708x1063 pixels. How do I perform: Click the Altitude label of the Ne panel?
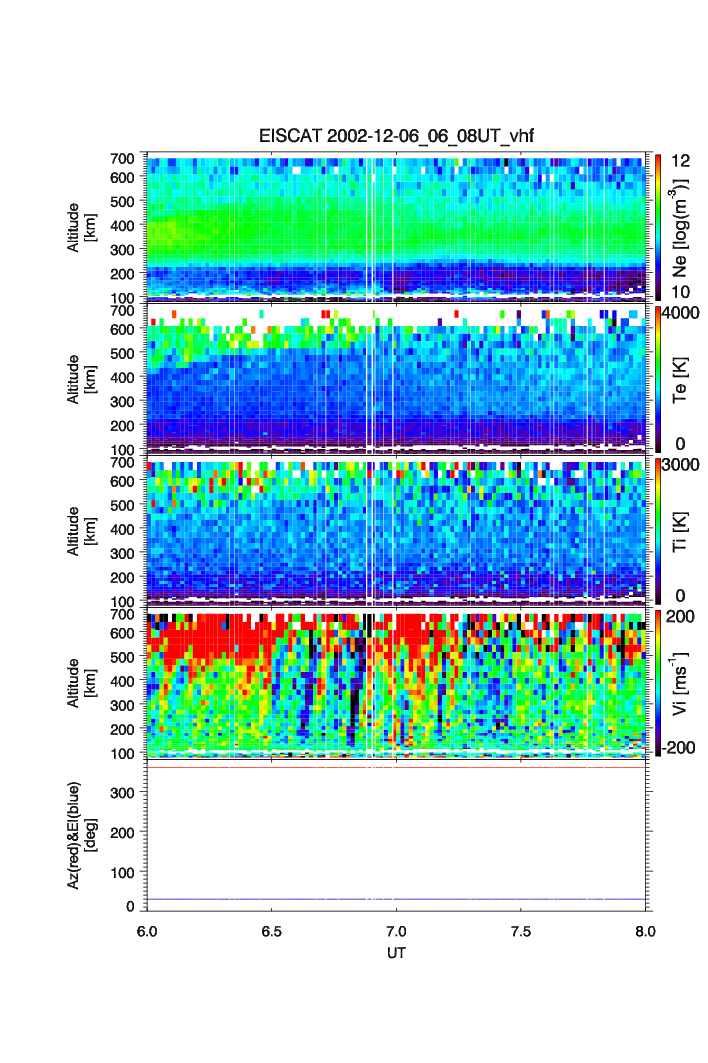(x=80, y=226)
